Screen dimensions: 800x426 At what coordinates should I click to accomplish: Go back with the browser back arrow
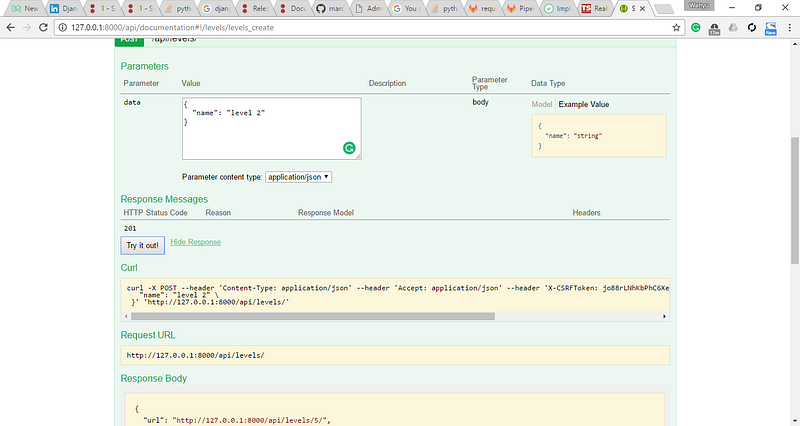[11, 28]
